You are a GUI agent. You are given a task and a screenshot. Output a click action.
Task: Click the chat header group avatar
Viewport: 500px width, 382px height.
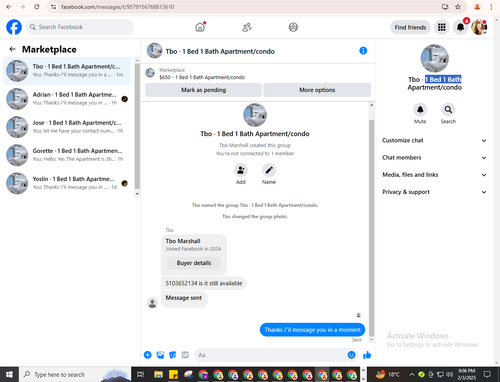[155, 51]
